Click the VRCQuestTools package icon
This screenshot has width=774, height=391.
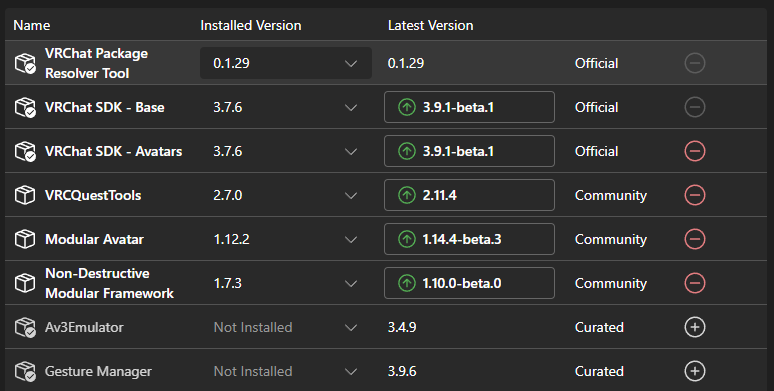(25, 195)
